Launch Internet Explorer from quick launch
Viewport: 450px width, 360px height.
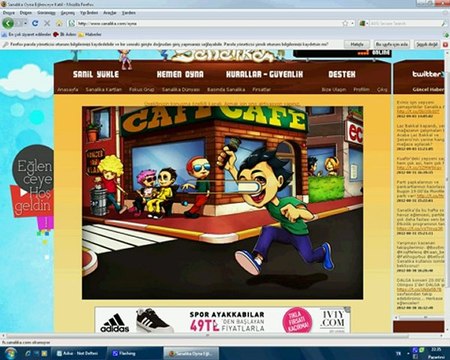point(28,353)
